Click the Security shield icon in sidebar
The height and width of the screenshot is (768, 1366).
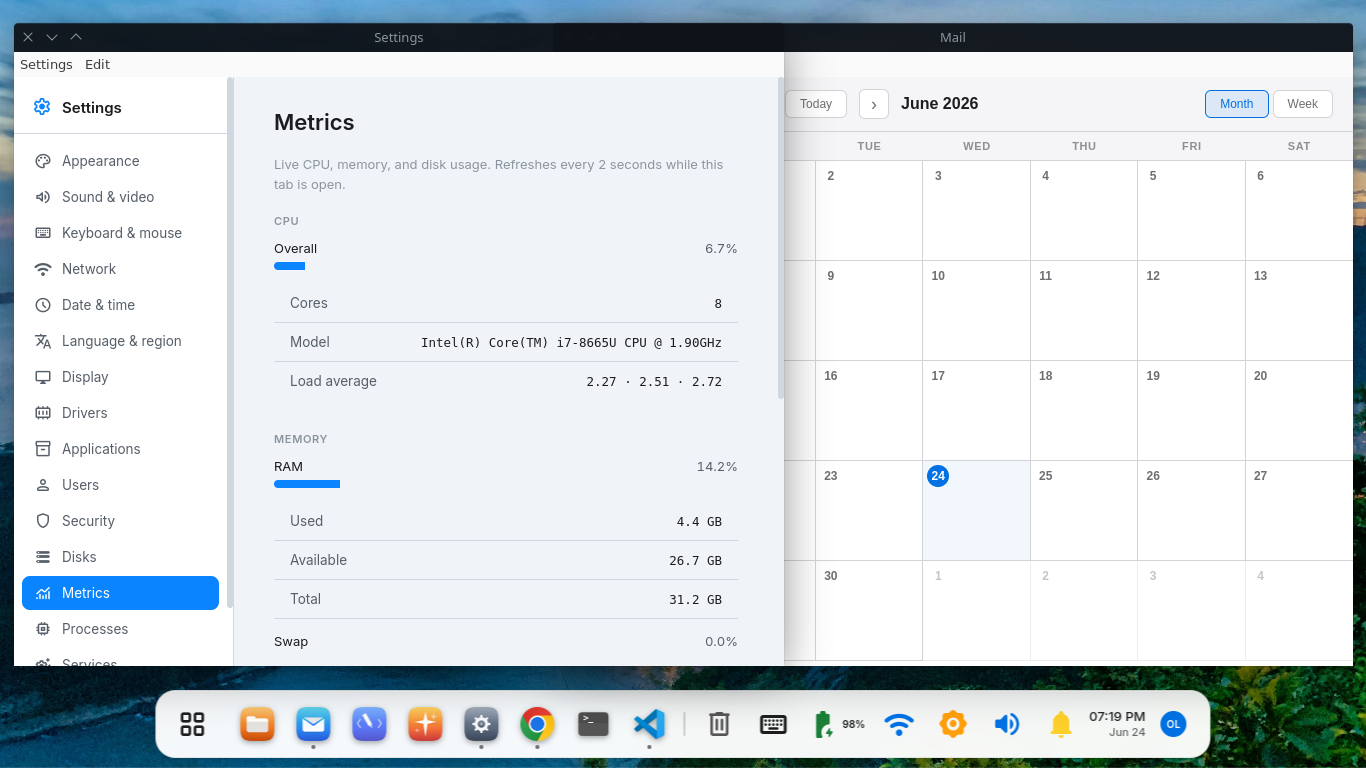43,521
